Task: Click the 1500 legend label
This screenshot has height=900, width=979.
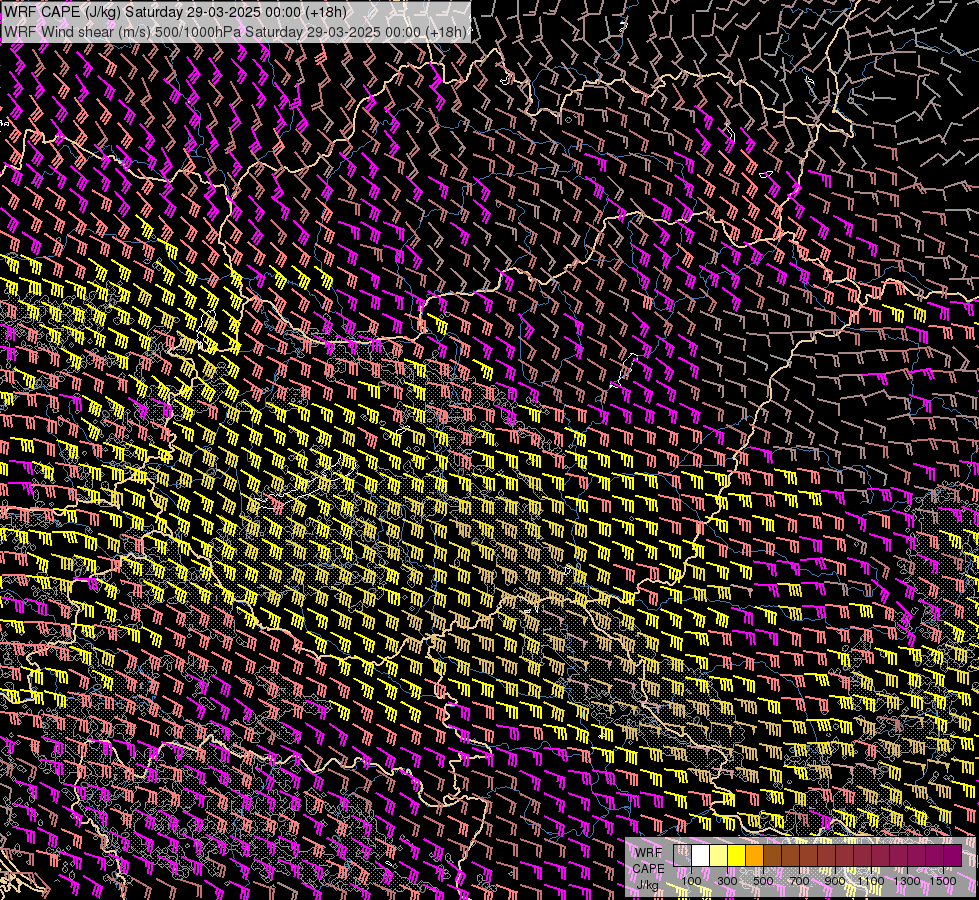Action: 943,881
